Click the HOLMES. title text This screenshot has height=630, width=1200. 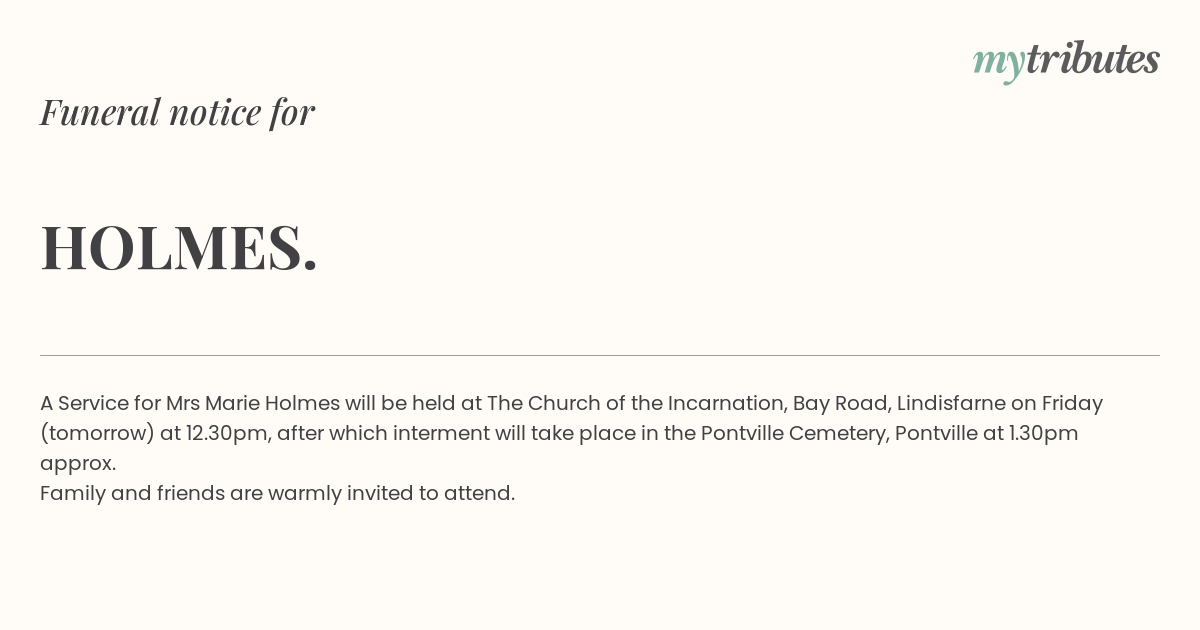click(x=179, y=247)
